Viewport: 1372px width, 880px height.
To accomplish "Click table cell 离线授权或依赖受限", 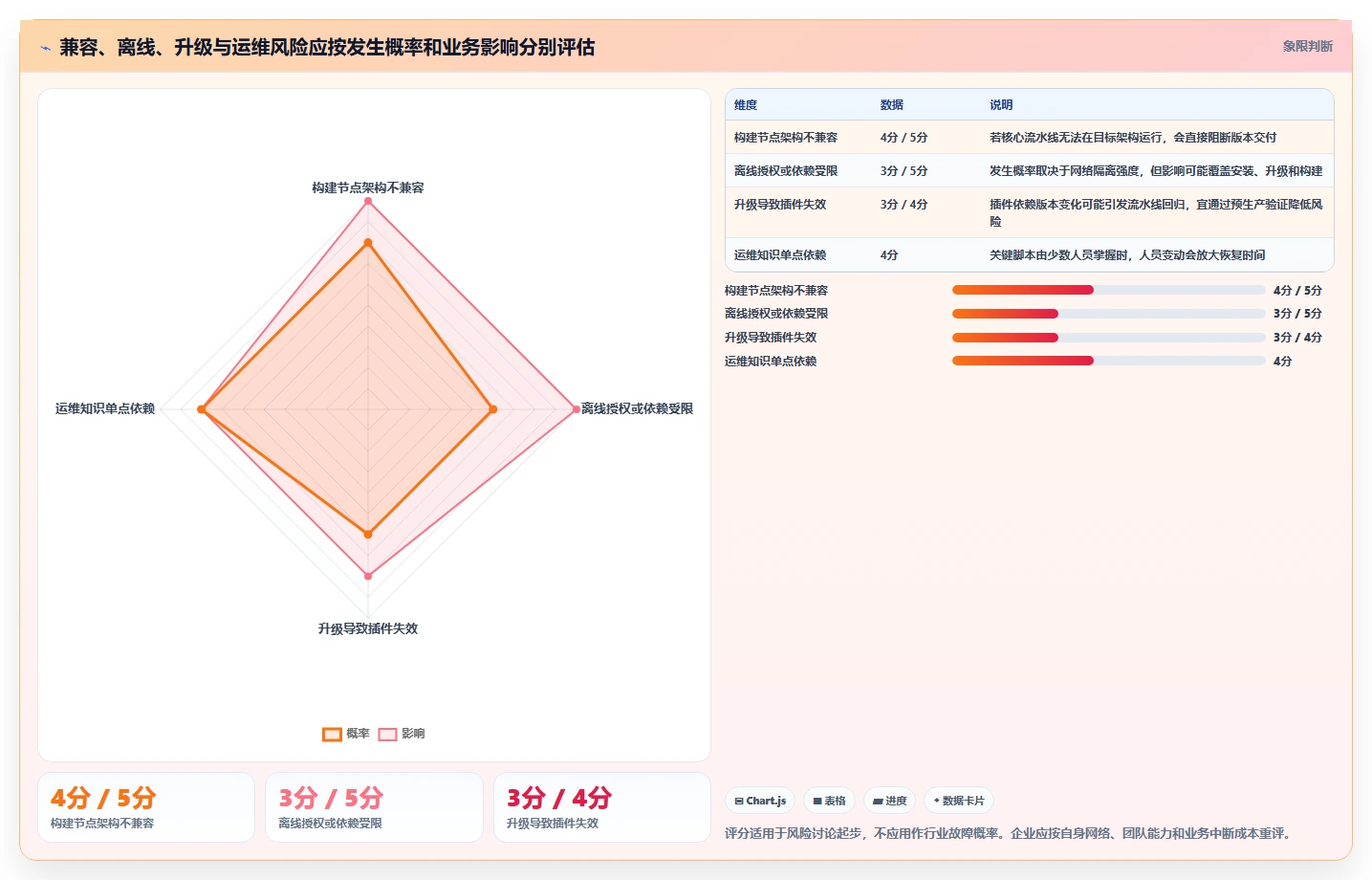I will [x=786, y=171].
